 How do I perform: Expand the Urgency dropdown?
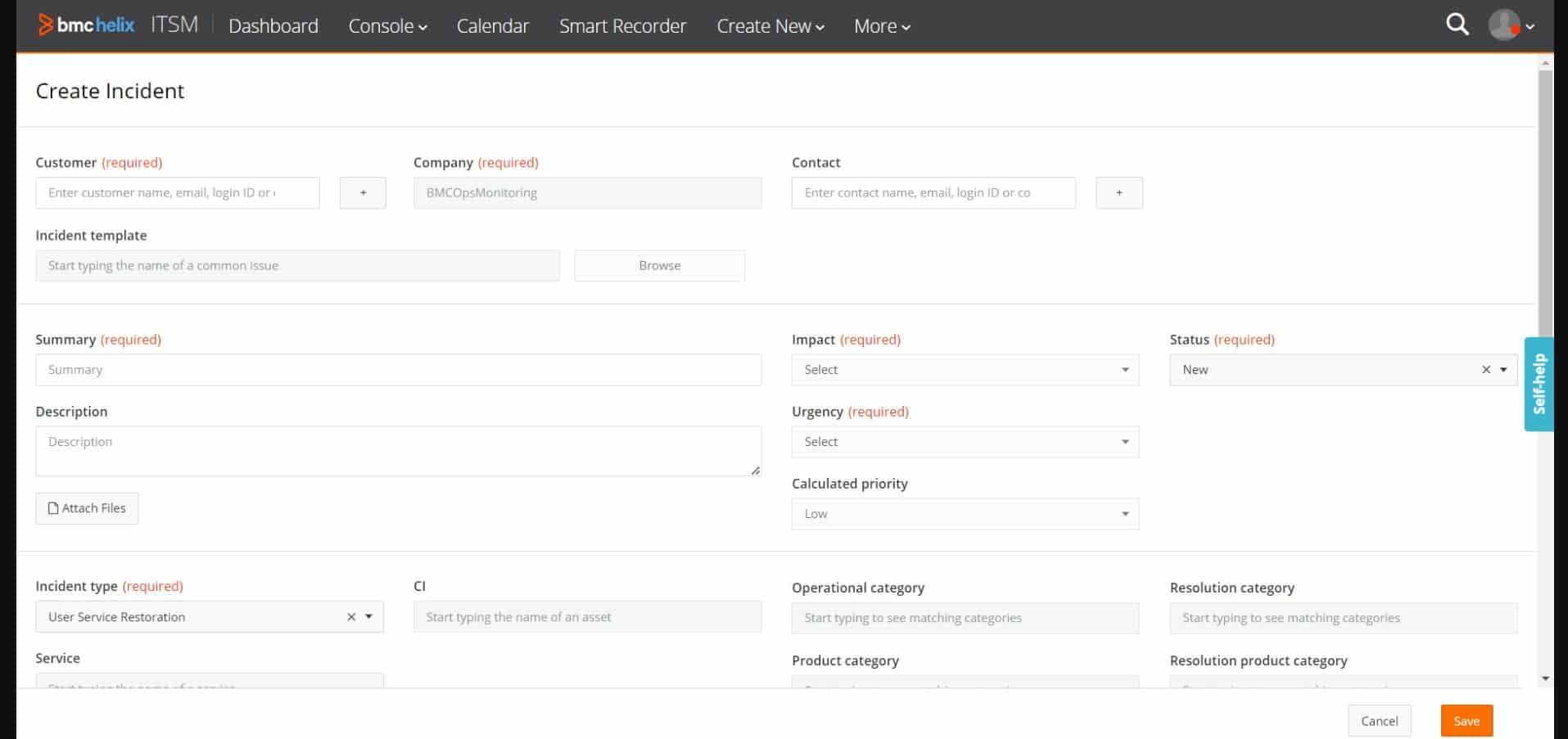965,442
